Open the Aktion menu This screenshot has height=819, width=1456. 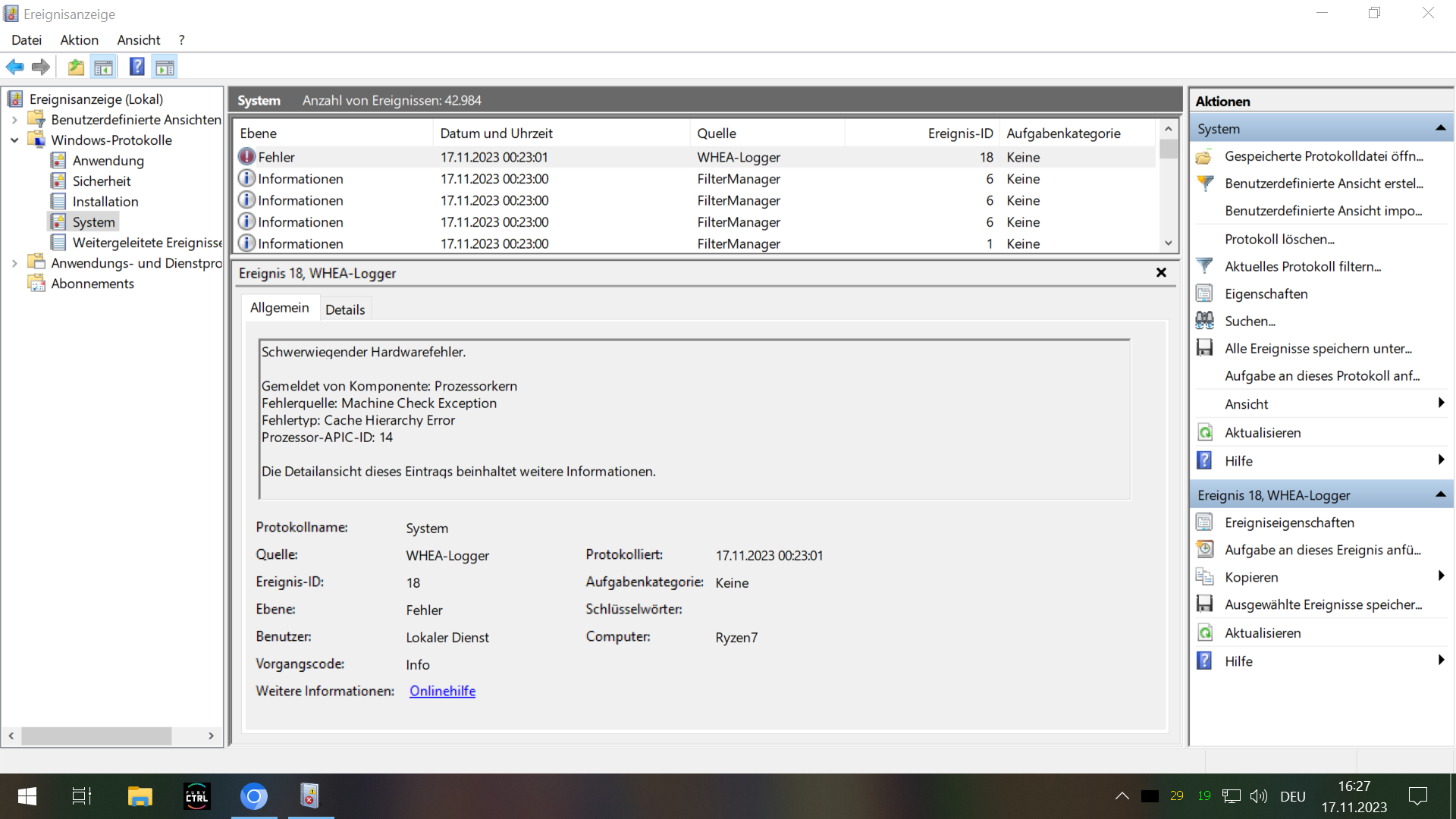[x=79, y=40]
